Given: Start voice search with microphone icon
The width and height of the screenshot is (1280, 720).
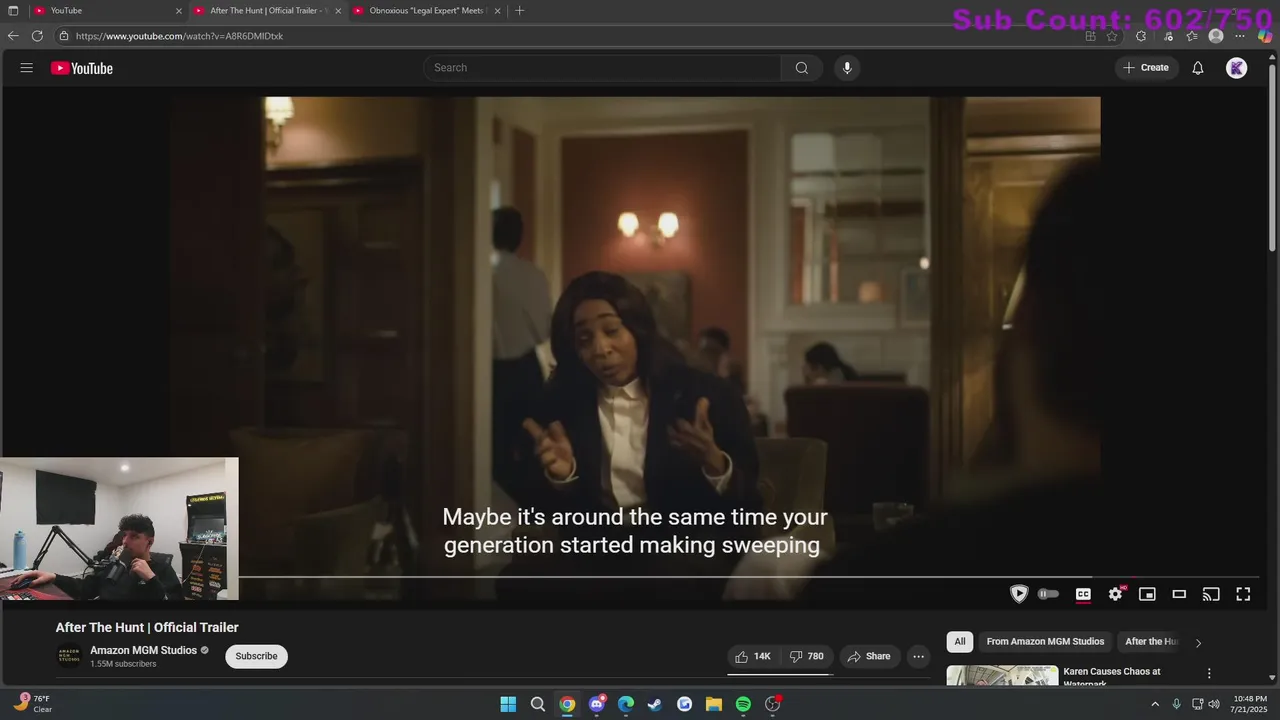Looking at the screenshot, I should click(847, 68).
